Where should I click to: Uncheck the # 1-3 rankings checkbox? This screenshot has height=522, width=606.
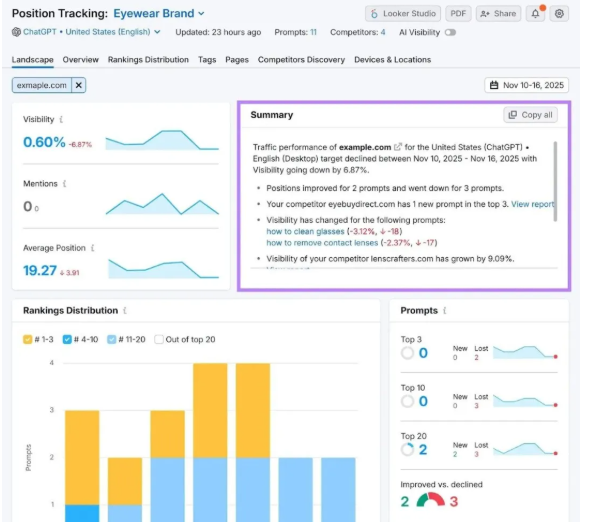pos(28,339)
